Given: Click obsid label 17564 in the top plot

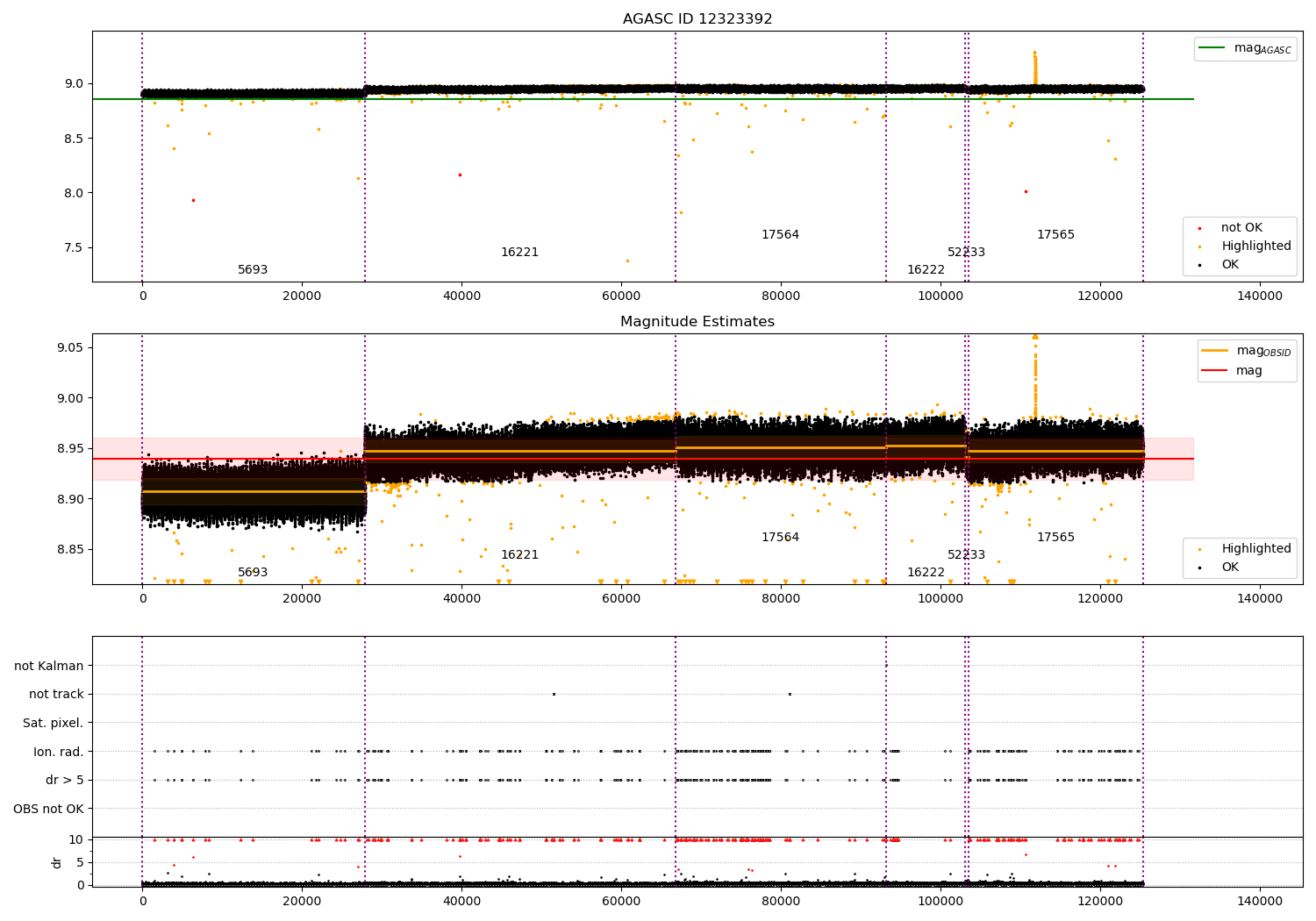Looking at the screenshot, I should pyautogui.click(x=780, y=235).
